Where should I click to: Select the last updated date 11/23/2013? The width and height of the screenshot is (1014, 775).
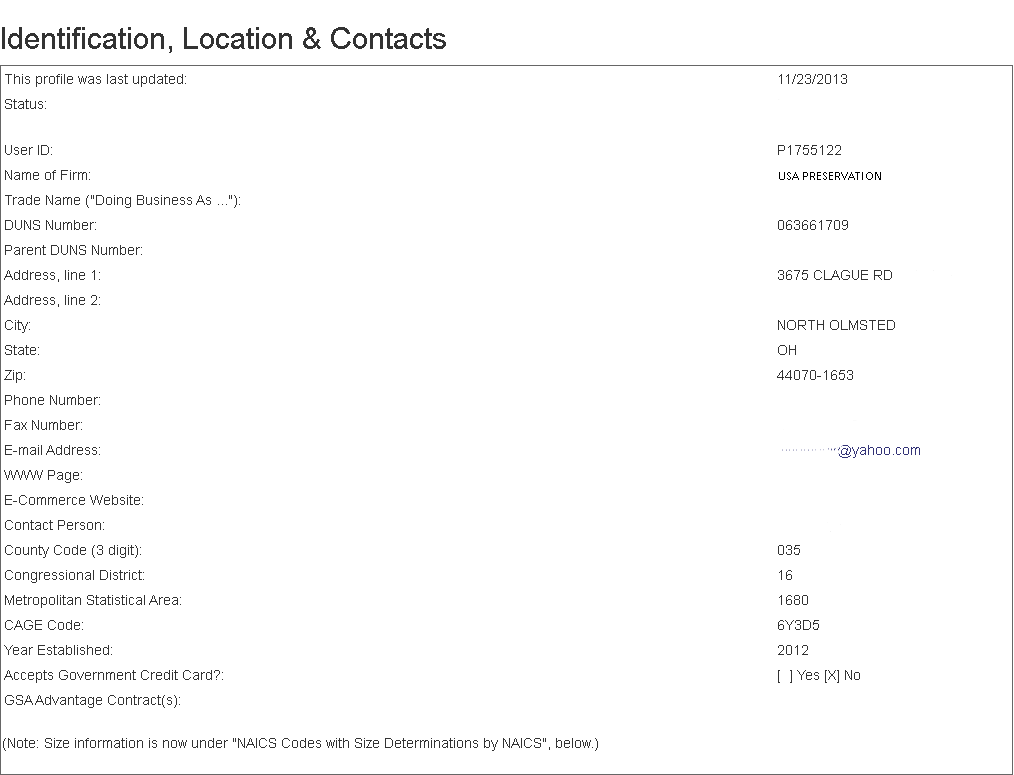812,79
